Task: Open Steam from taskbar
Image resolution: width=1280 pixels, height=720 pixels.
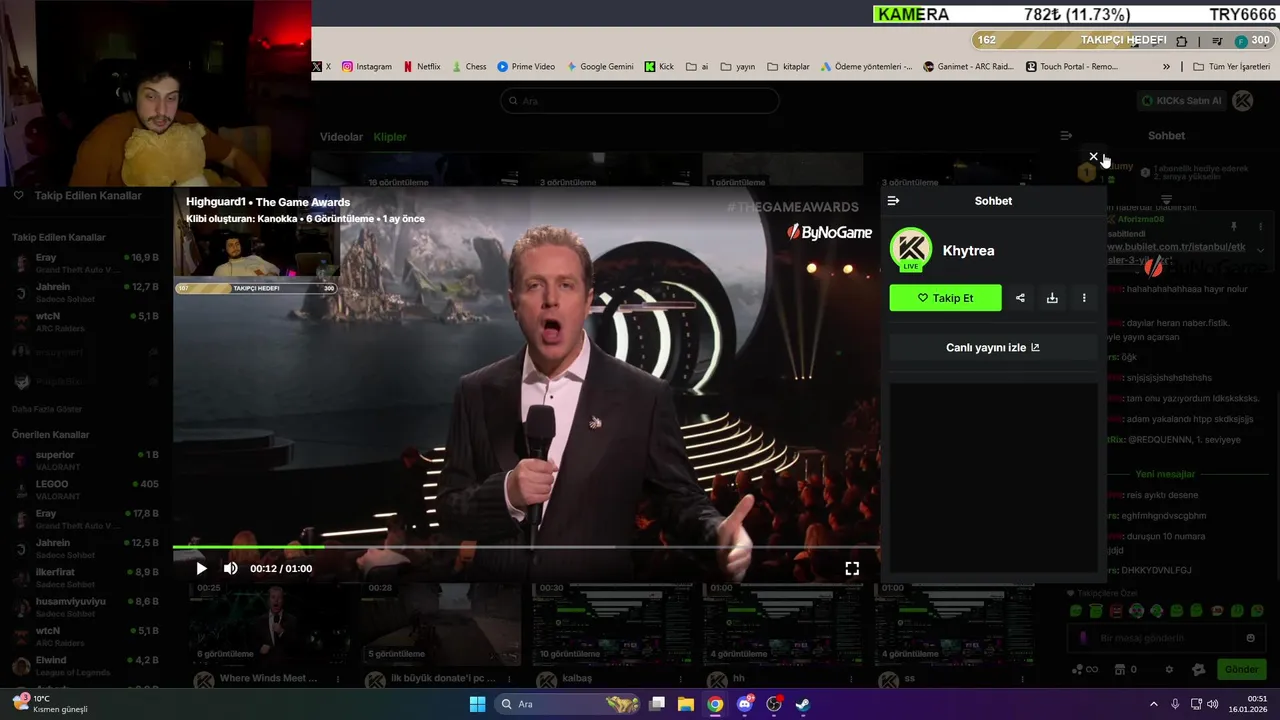Action: pos(802,704)
